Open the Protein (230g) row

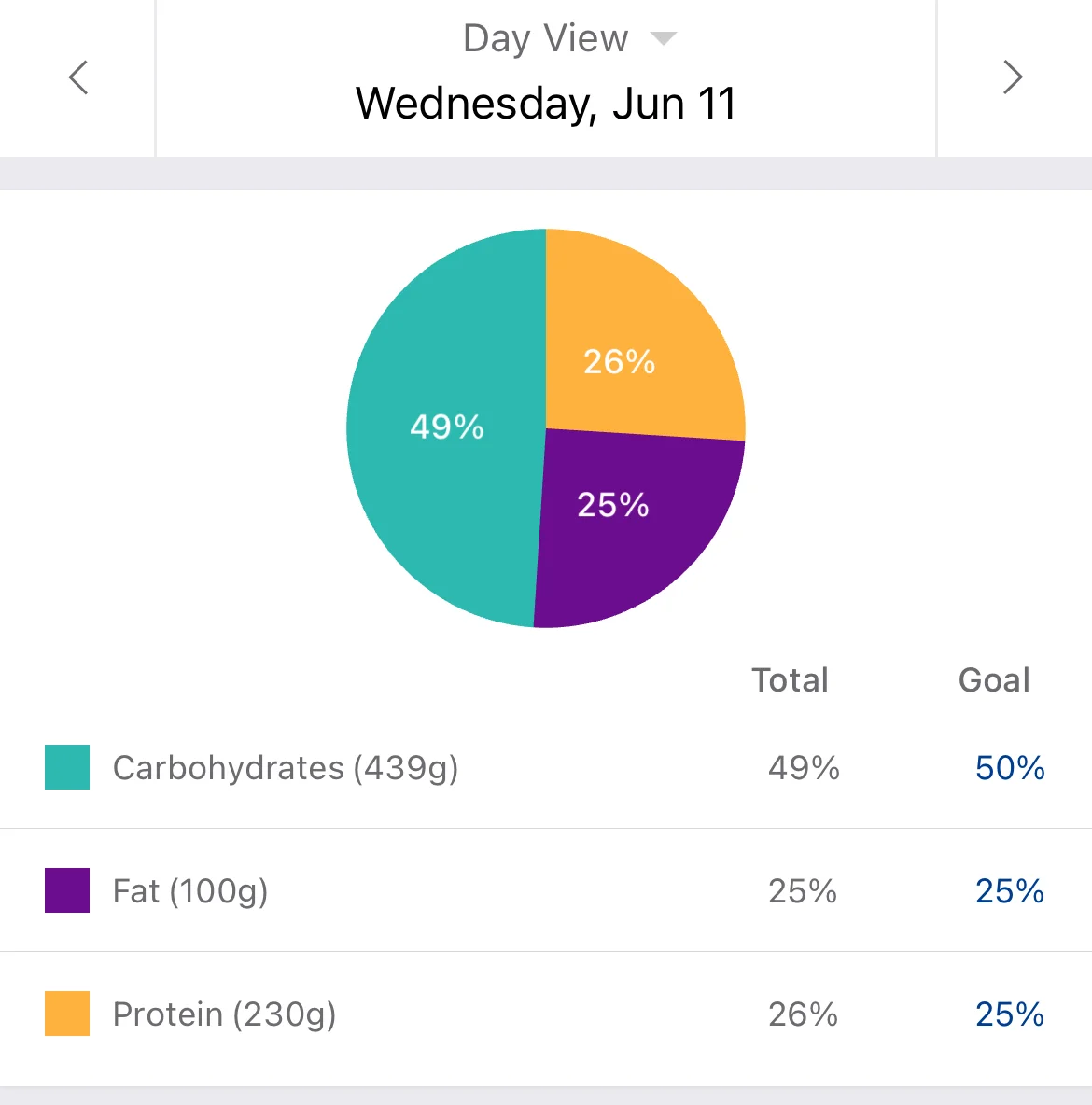point(546,1014)
